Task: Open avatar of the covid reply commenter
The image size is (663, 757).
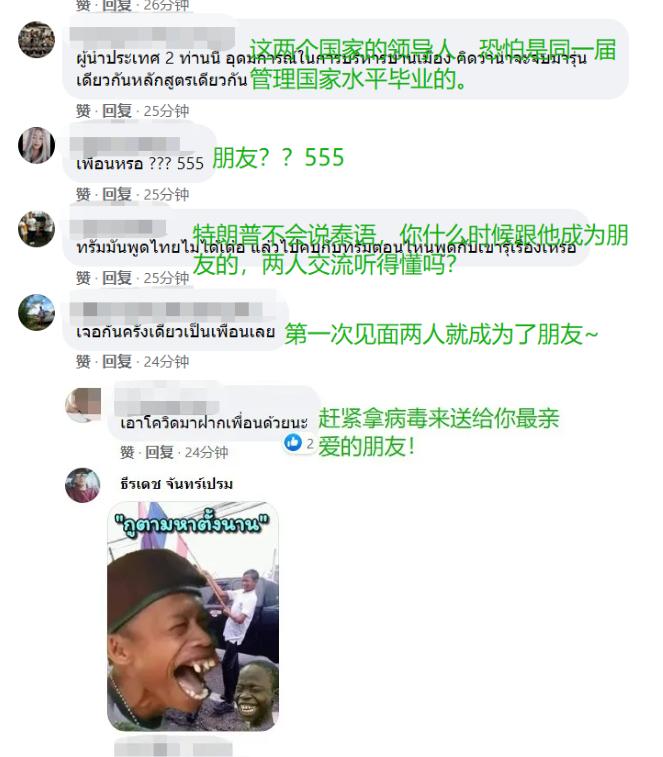Action: (x=83, y=405)
